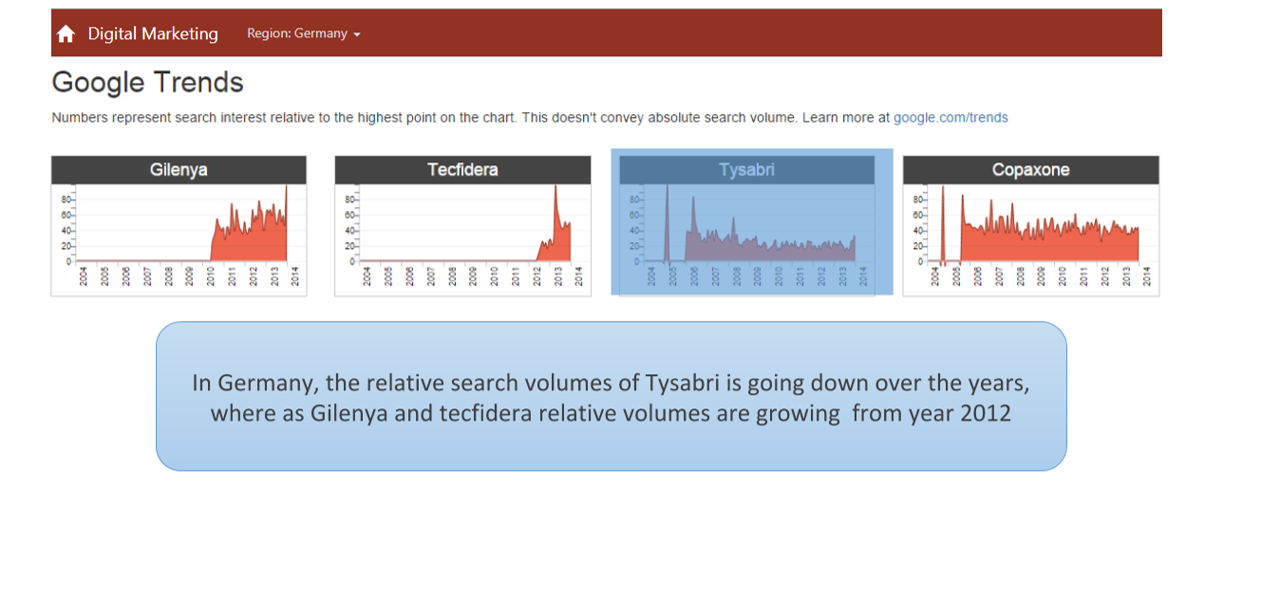
Task: Follow the google.com/trends link
Action: click(x=950, y=118)
